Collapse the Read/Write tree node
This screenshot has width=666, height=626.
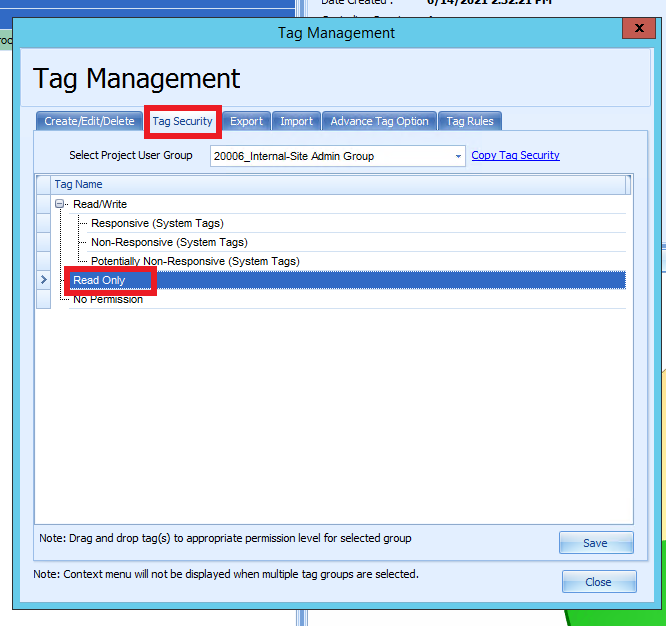coord(59,204)
